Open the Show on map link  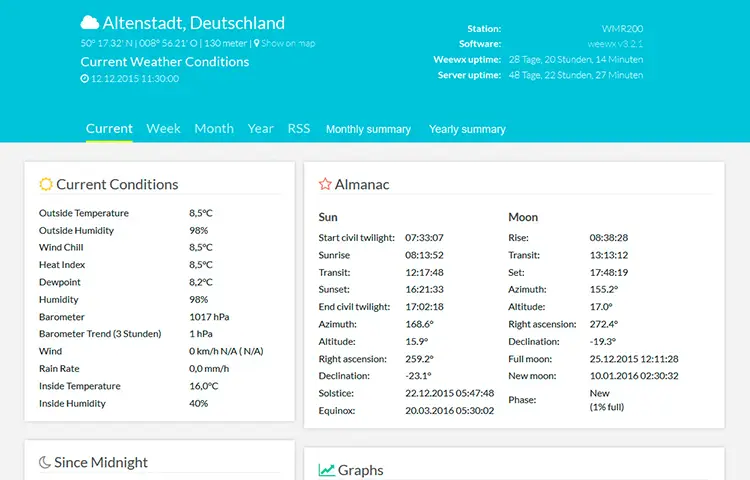pos(288,43)
